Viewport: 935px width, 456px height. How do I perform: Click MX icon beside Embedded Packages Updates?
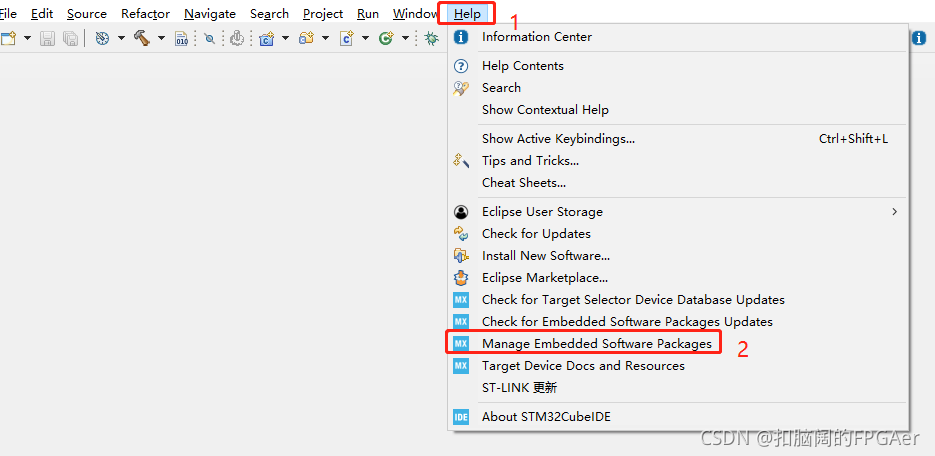click(461, 322)
